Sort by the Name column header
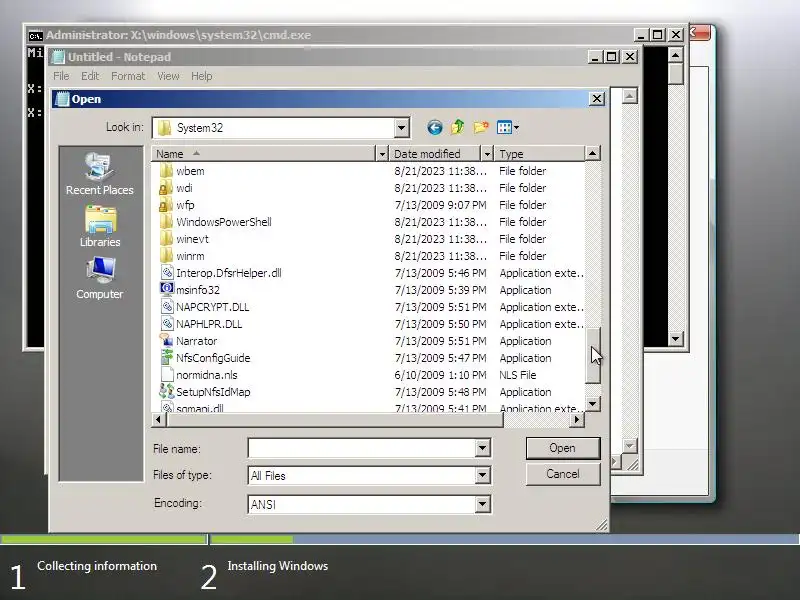Screen dimensions: 800x600 point(263,154)
